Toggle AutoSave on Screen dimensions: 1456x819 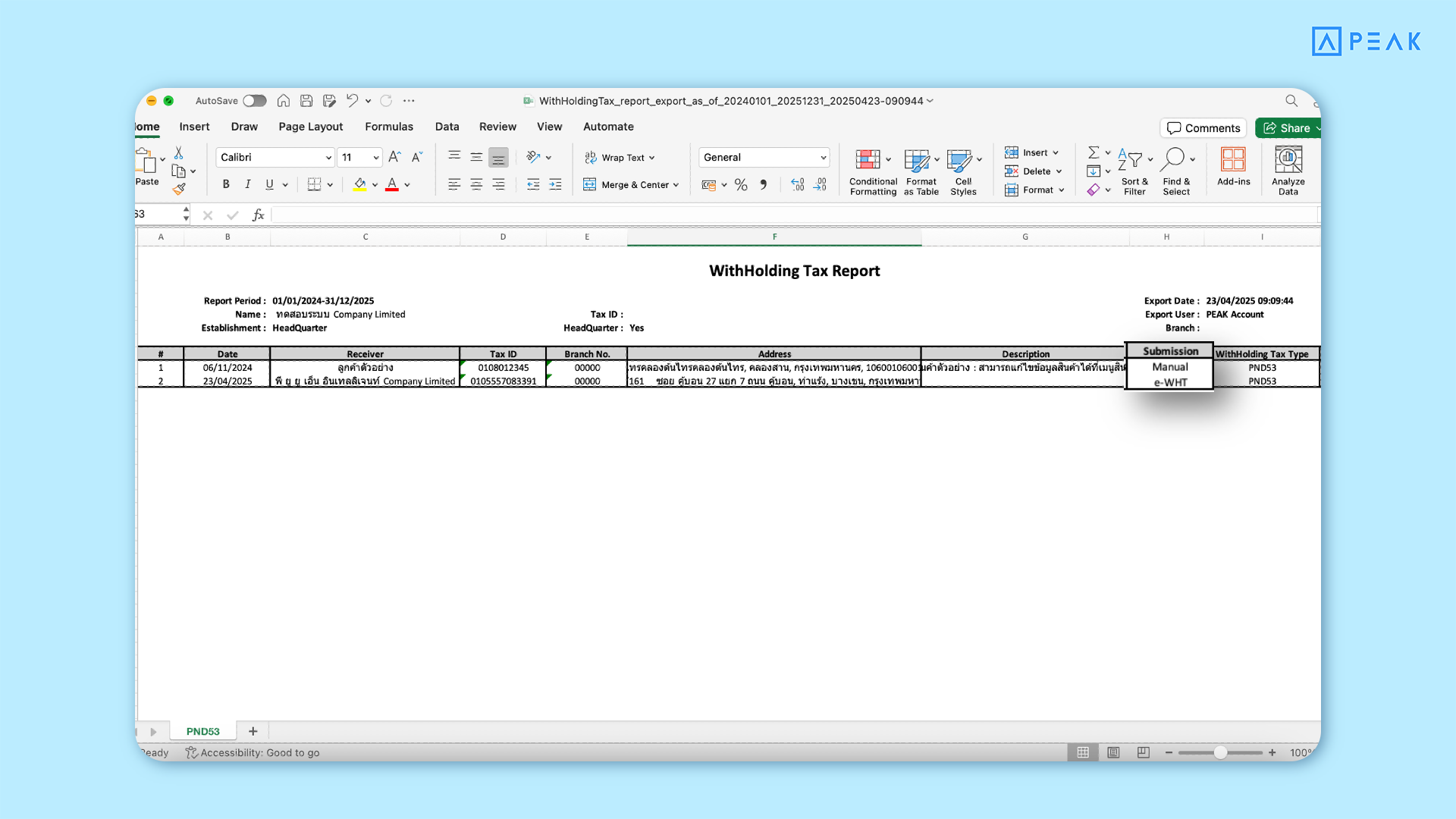(x=255, y=100)
